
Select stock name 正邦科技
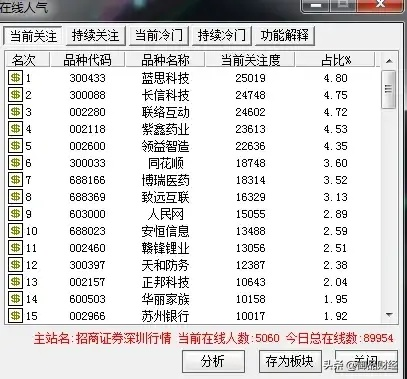tap(165, 282)
